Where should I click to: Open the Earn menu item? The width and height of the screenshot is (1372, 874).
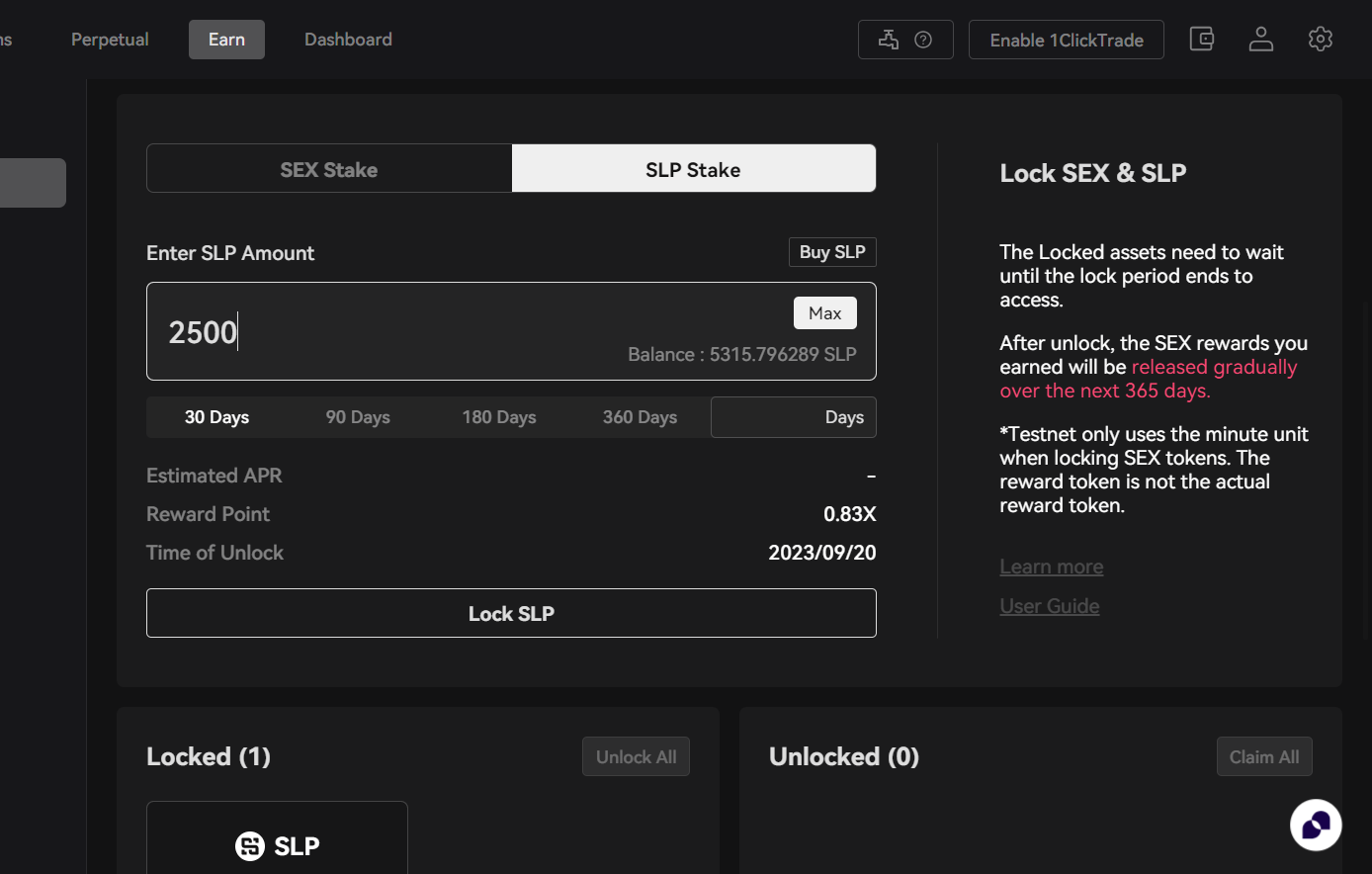226,40
